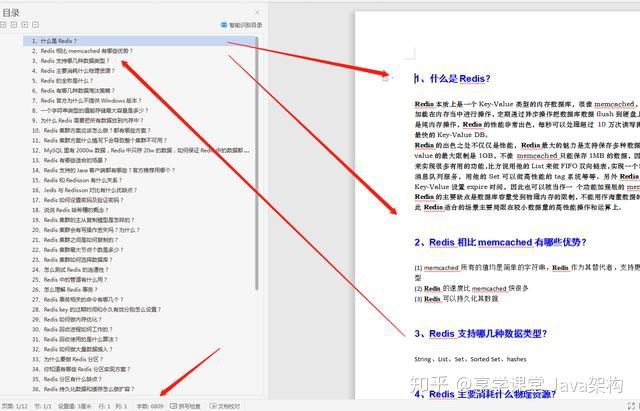
Task: Go to outline item 31 回收使用的算法
Action: (75, 340)
